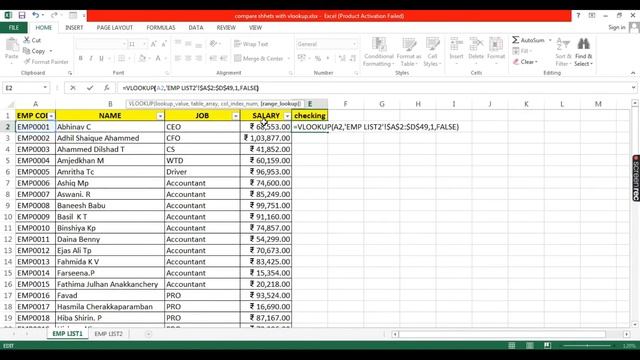Click the Save icon in quick access toolbar

click(22, 16)
